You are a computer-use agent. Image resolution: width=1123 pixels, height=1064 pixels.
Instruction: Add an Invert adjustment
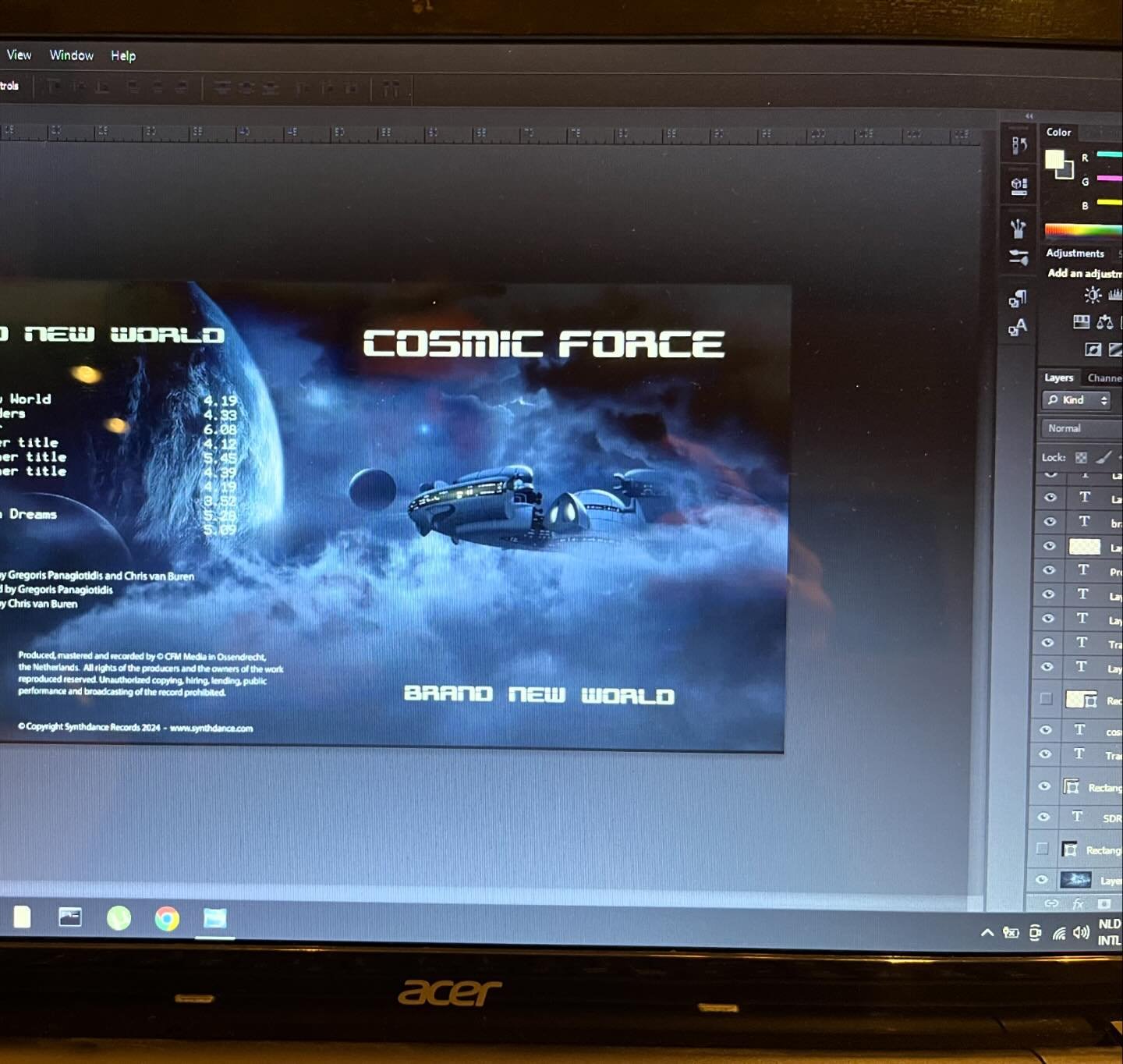[x=1093, y=349]
